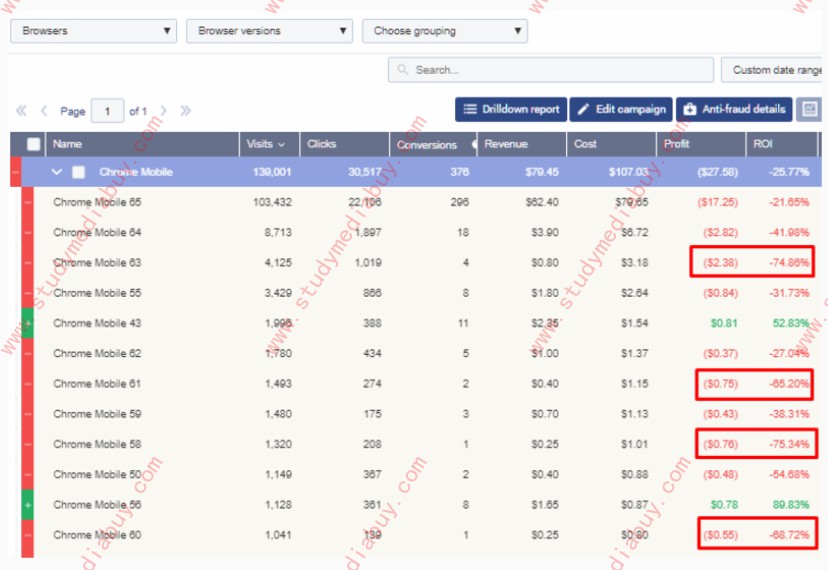828x570 pixels.
Task: Click the $107.03 total cost cell
Action: (x=628, y=172)
